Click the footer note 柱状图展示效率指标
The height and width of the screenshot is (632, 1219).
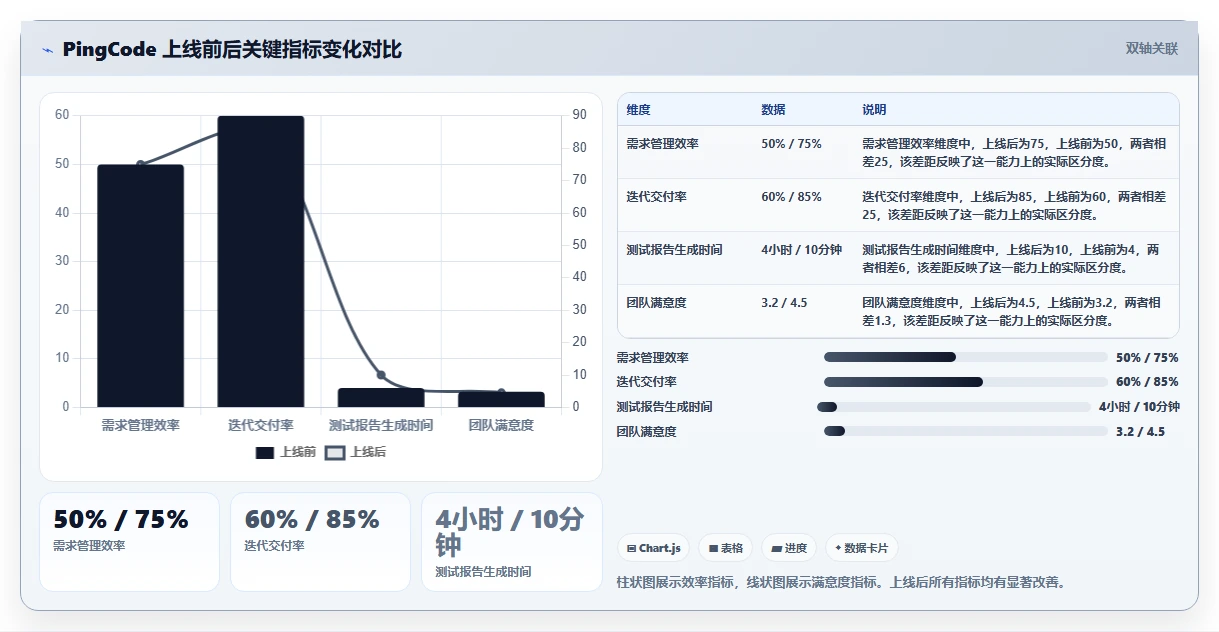click(x=676, y=582)
